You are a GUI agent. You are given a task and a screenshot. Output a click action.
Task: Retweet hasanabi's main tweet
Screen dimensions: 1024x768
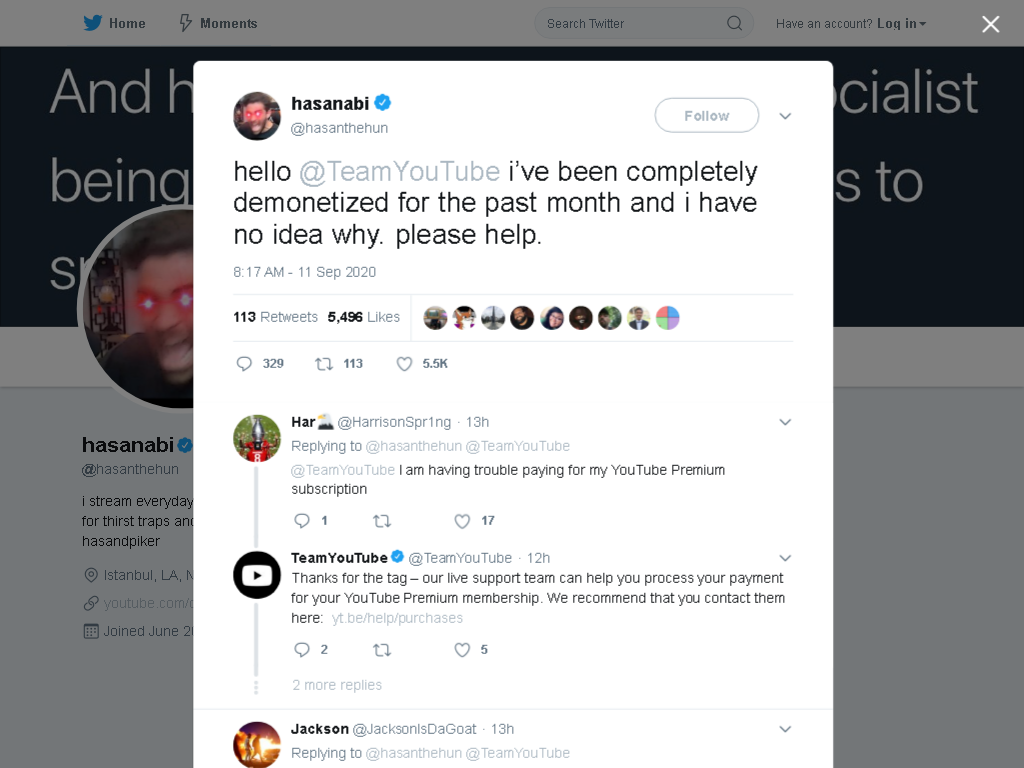(324, 364)
